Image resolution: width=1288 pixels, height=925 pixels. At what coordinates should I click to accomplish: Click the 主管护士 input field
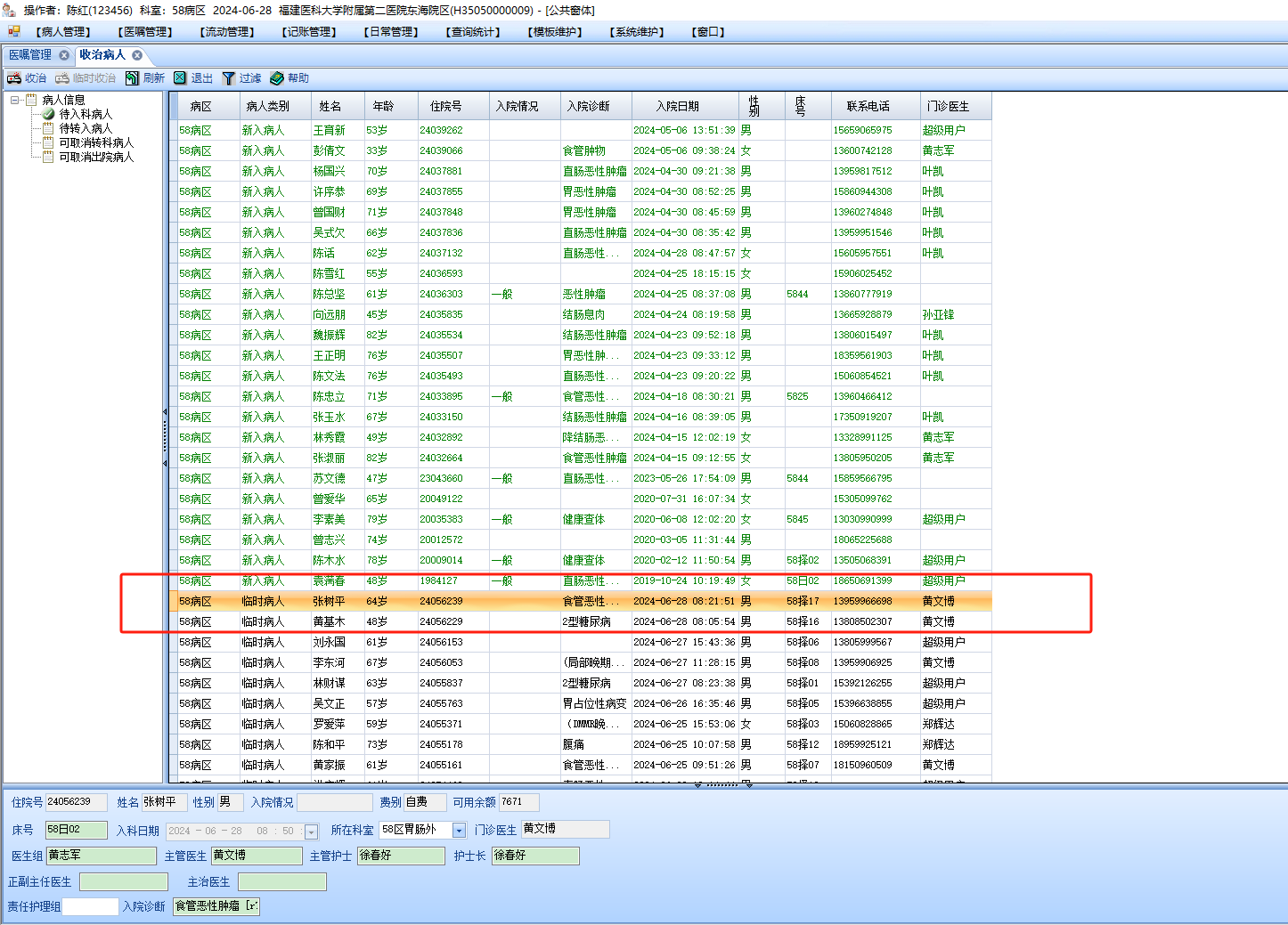pyautogui.click(x=401, y=856)
